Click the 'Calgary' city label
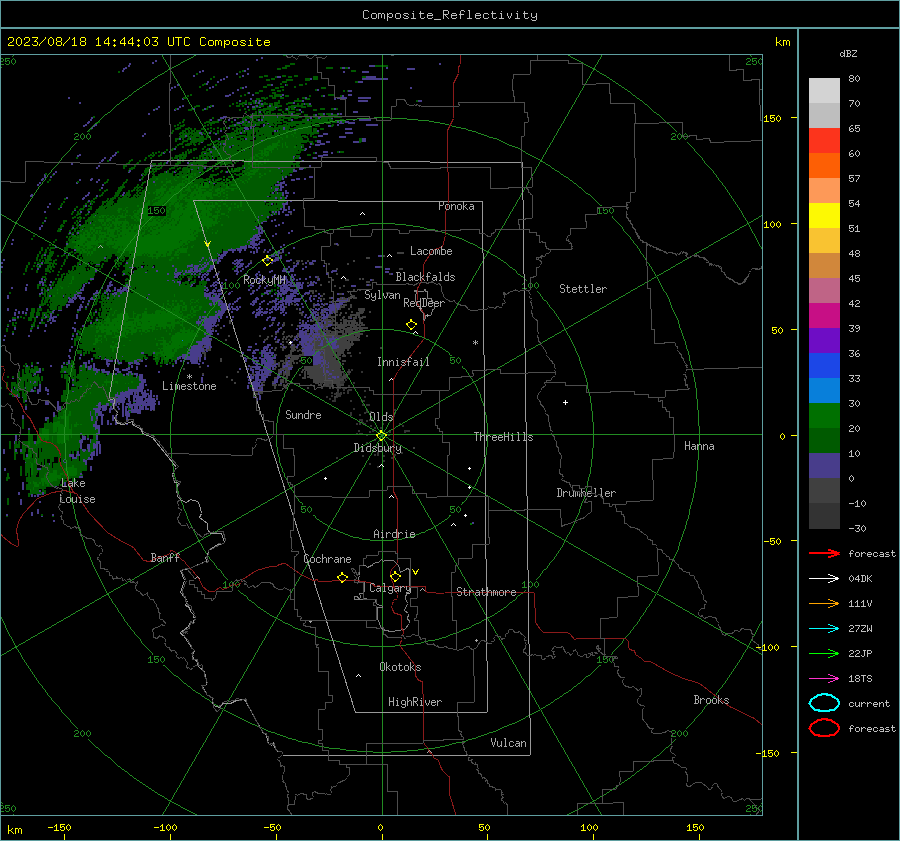Image resolution: width=900 pixels, height=841 pixels. point(390,588)
